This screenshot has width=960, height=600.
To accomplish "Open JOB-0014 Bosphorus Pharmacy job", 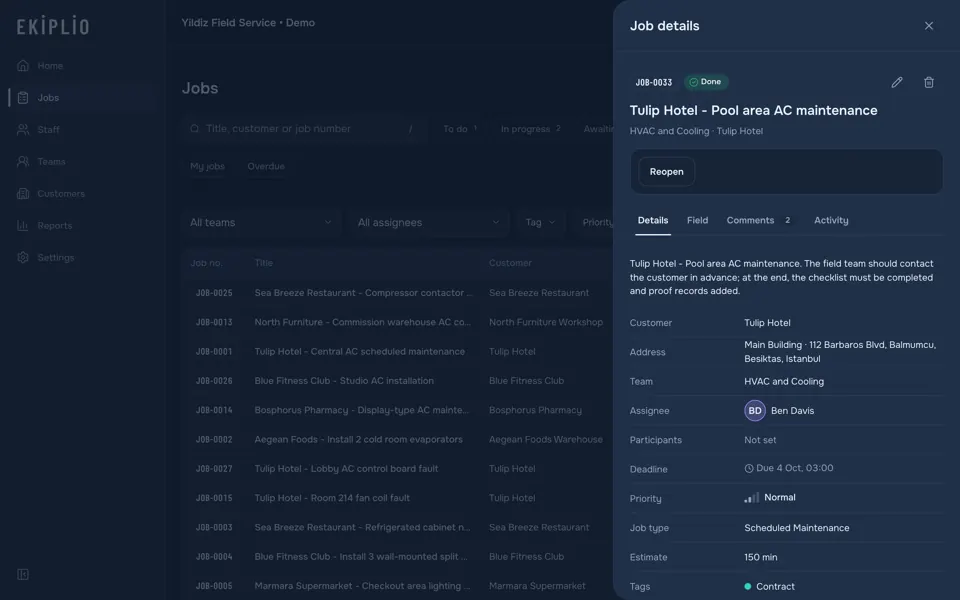I will click(x=398, y=410).
